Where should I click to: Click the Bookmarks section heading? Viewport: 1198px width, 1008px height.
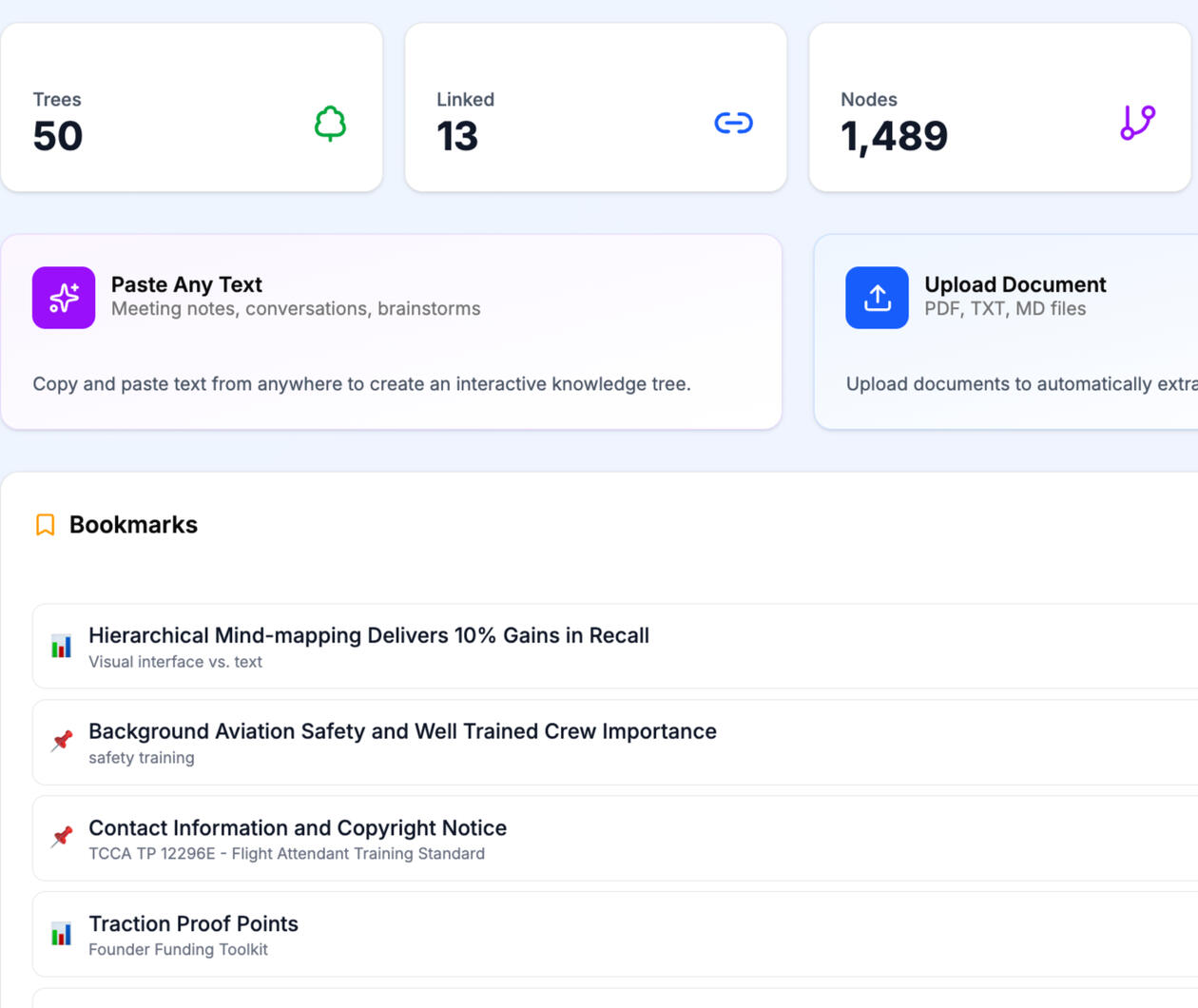point(133,525)
